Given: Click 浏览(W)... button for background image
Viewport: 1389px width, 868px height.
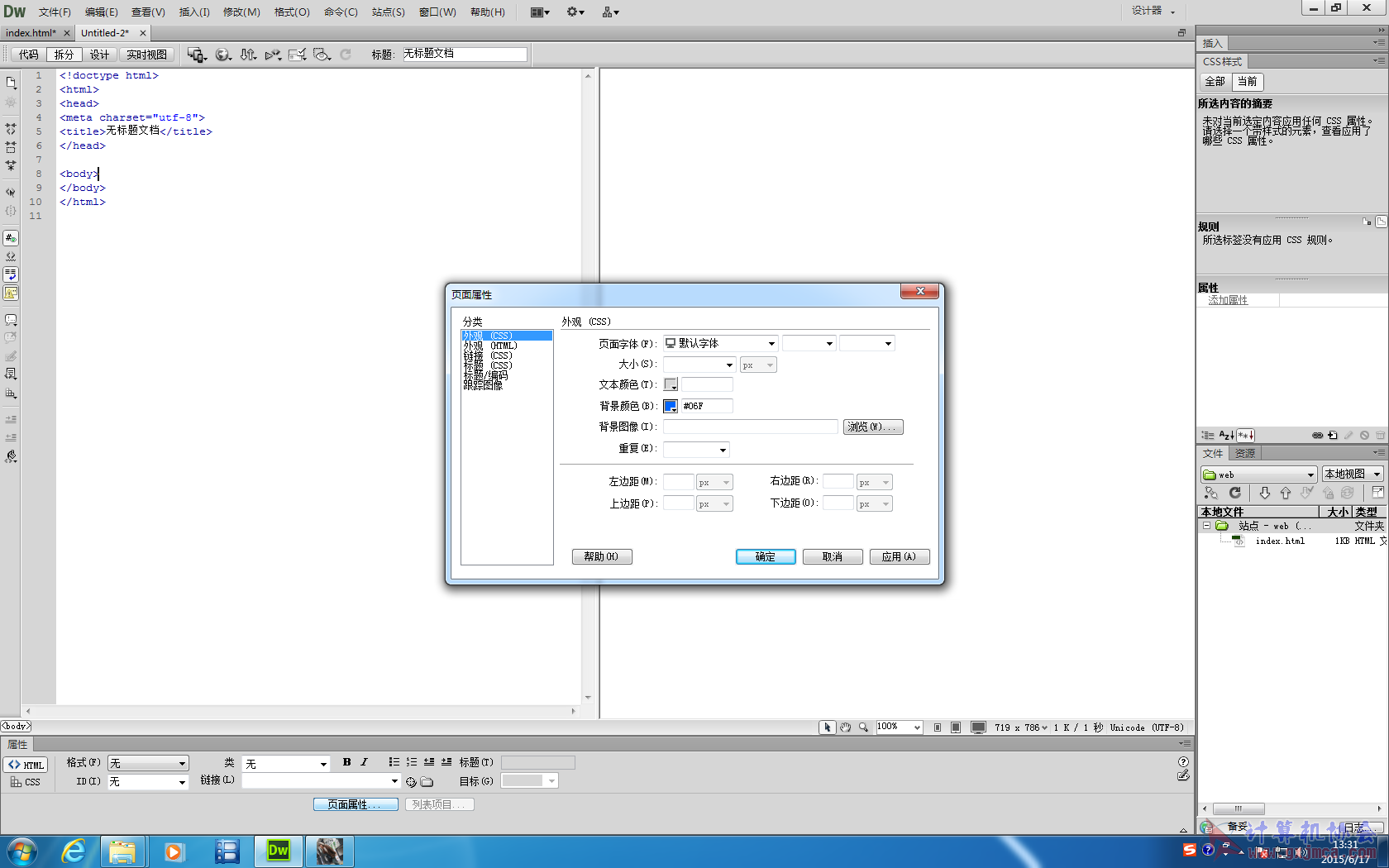Looking at the screenshot, I should point(873,427).
